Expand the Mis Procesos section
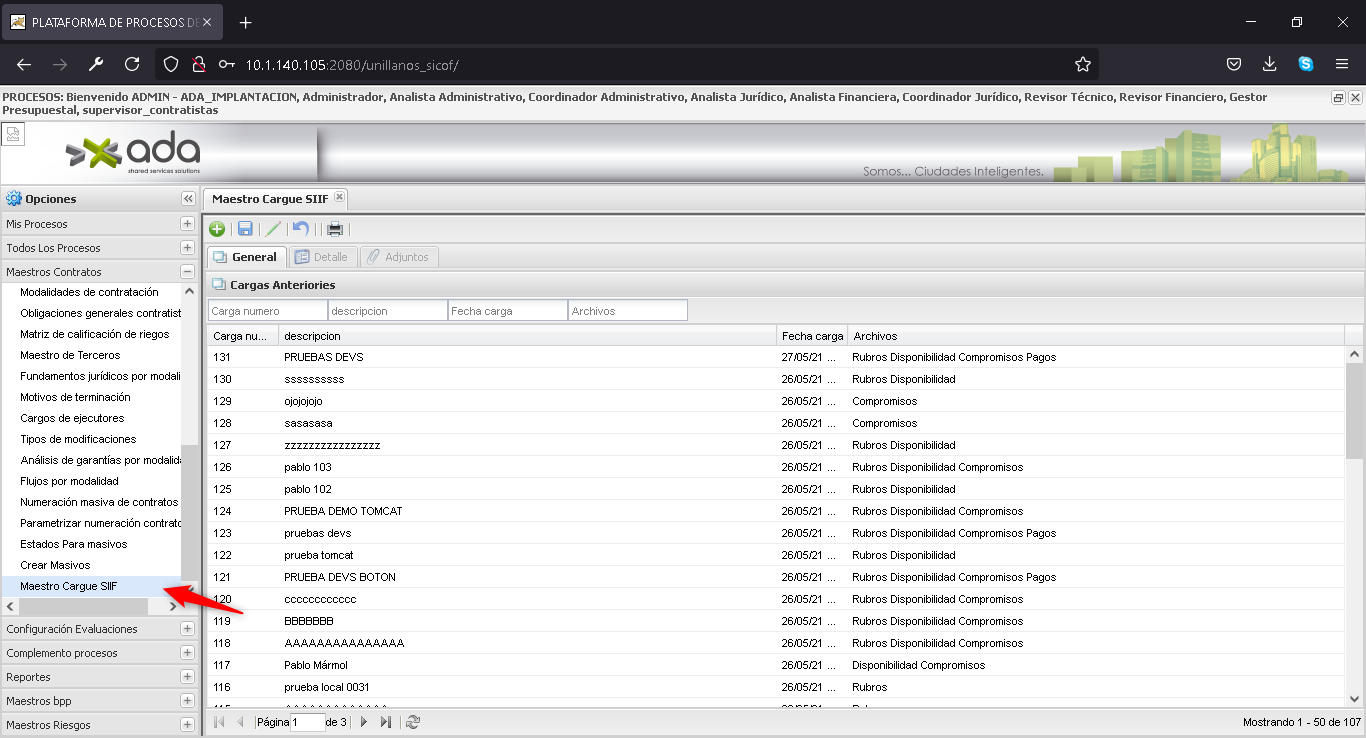Screen dimensions: 1366x738 pos(187,224)
